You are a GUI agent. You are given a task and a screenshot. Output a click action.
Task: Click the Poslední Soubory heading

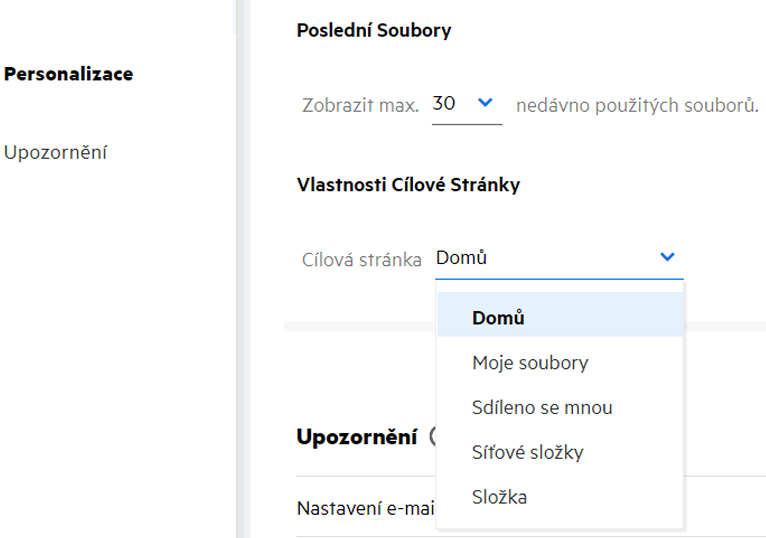374,30
